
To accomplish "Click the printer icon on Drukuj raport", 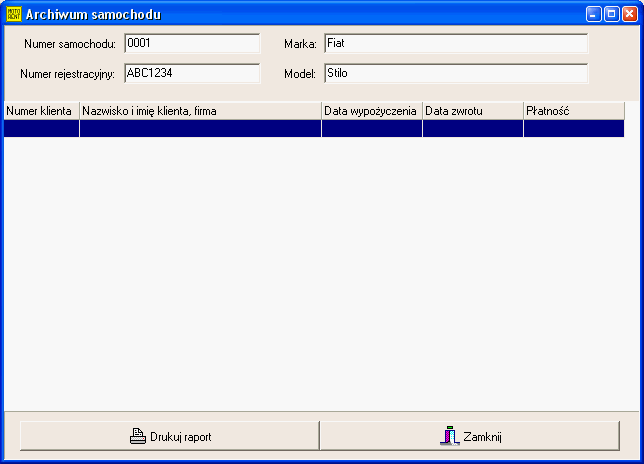I will coord(138,437).
